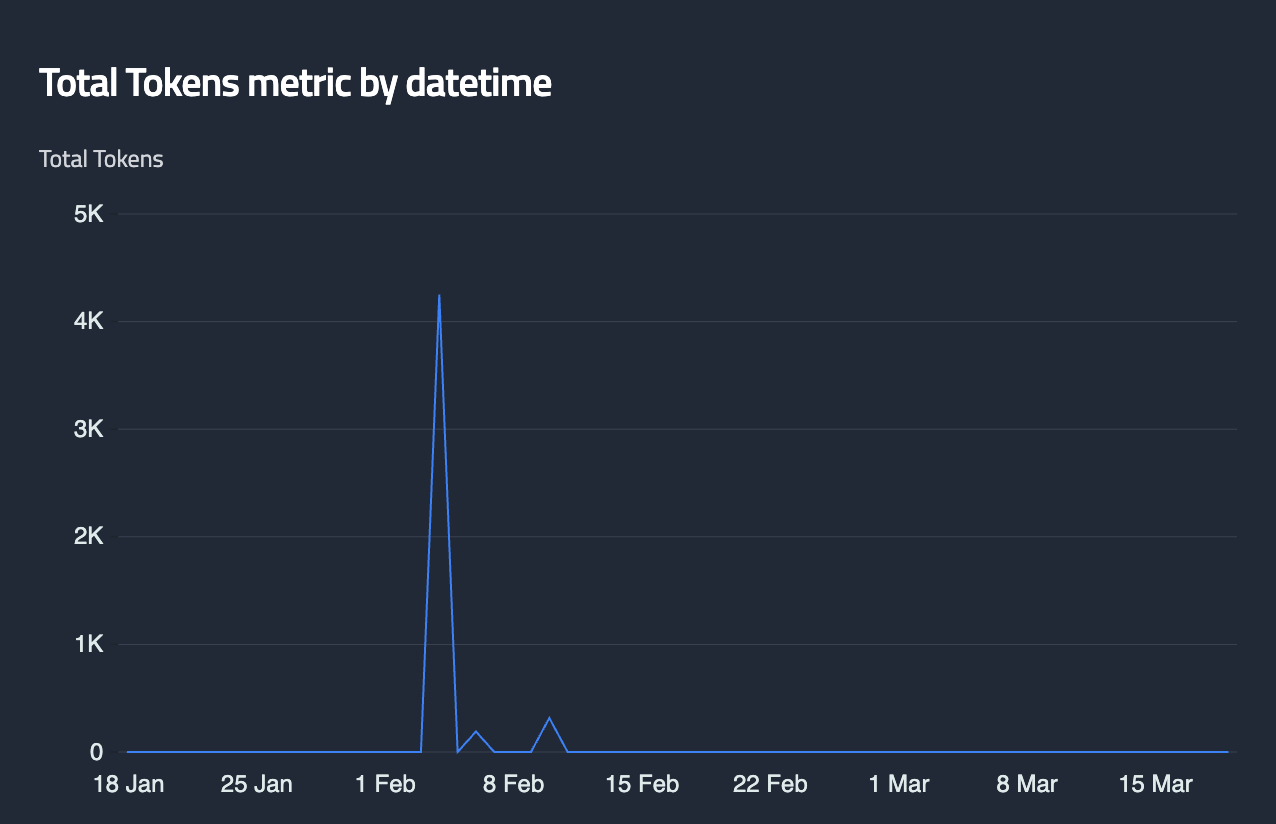The image size is (1276, 824).
Task: Select the '8 Mar' x-axis date label
Action: coord(1027,784)
